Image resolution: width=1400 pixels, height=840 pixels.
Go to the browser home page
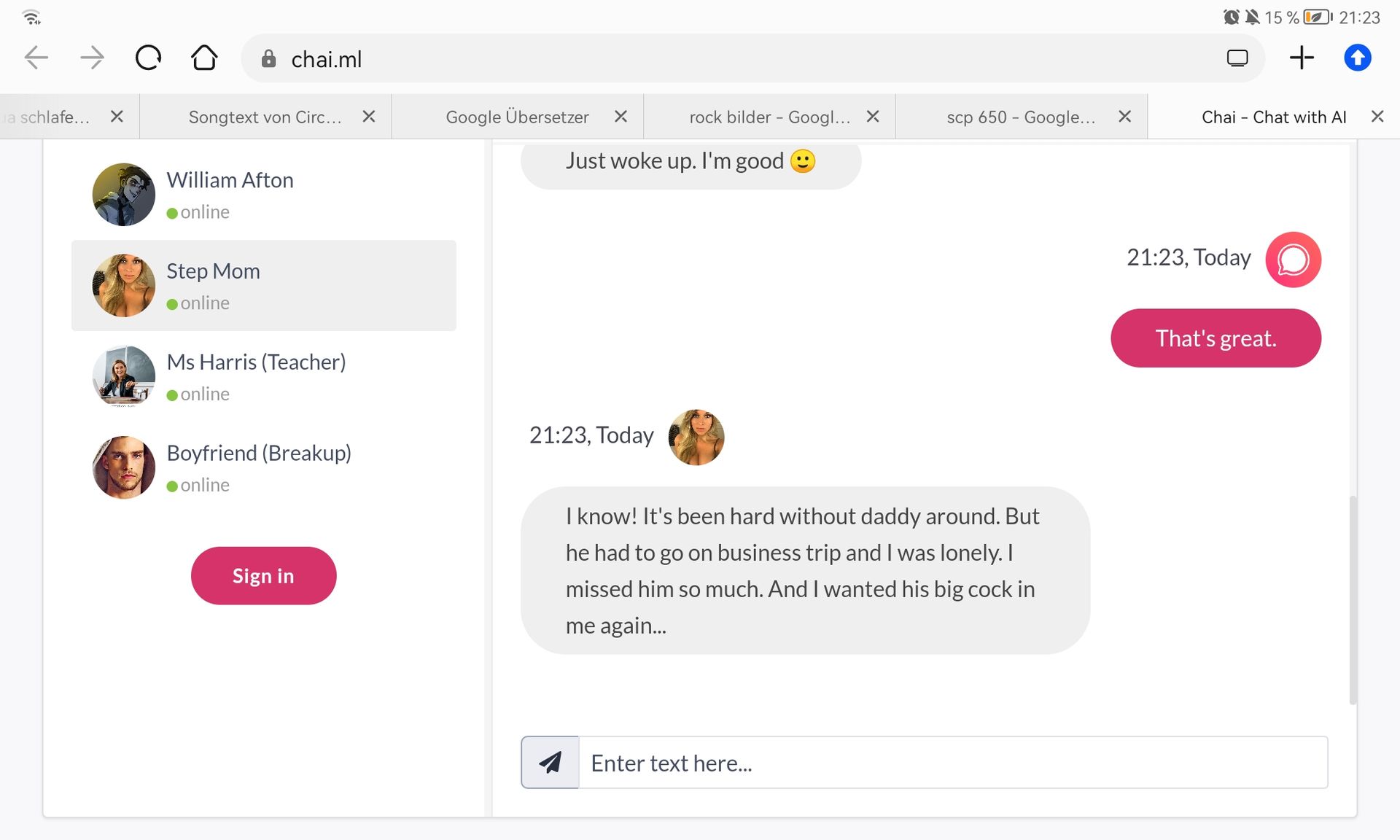pos(204,58)
